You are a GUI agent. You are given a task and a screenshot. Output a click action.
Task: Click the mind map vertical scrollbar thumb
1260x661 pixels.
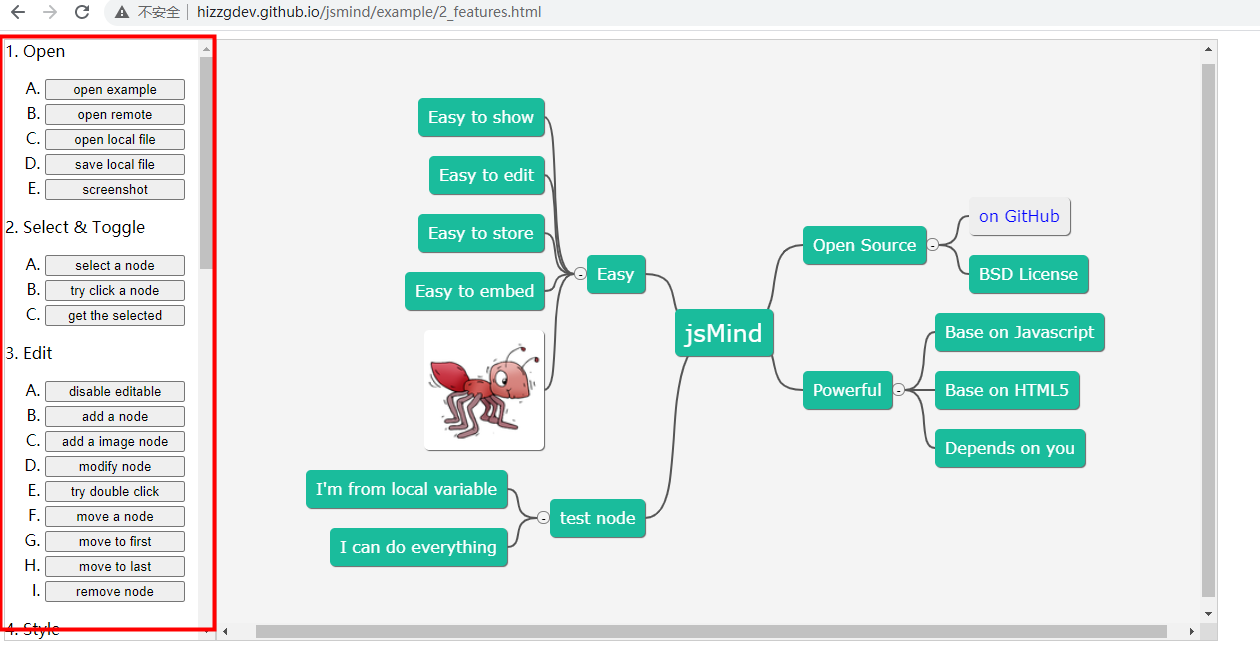pos(1209,330)
